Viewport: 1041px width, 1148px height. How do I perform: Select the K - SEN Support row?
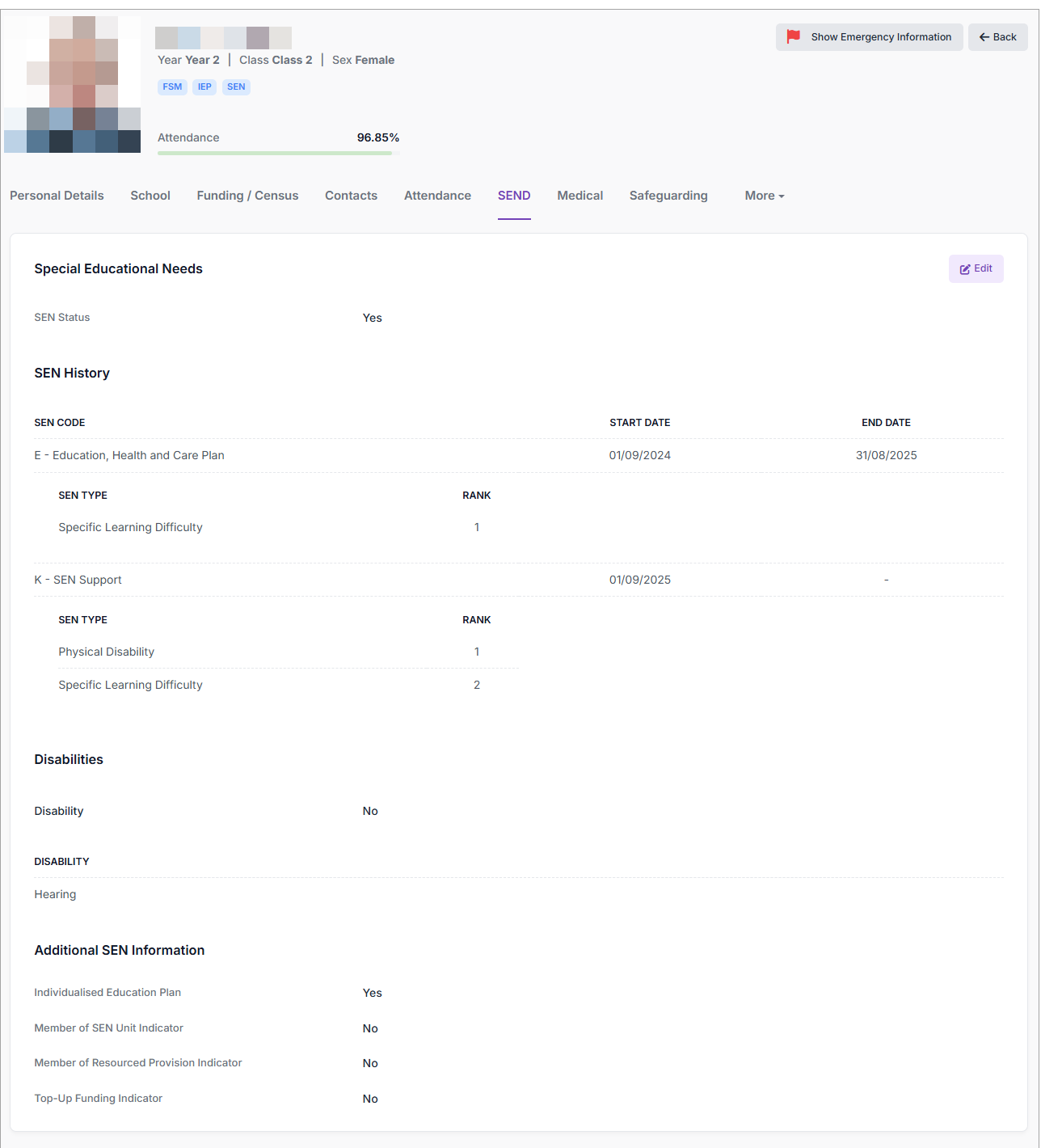pos(78,580)
